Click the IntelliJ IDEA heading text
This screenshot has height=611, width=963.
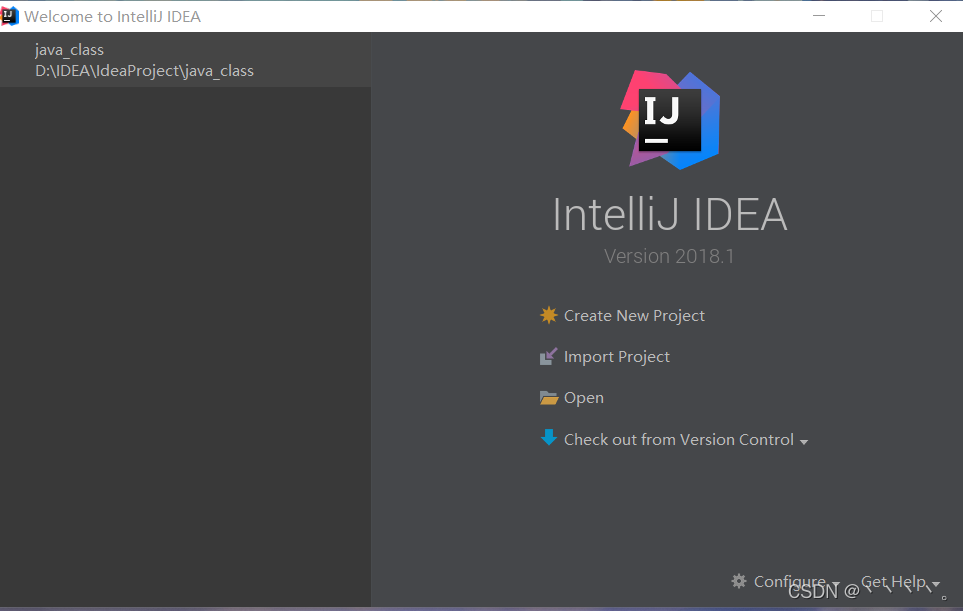pyautogui.click(x=669, y=214)
